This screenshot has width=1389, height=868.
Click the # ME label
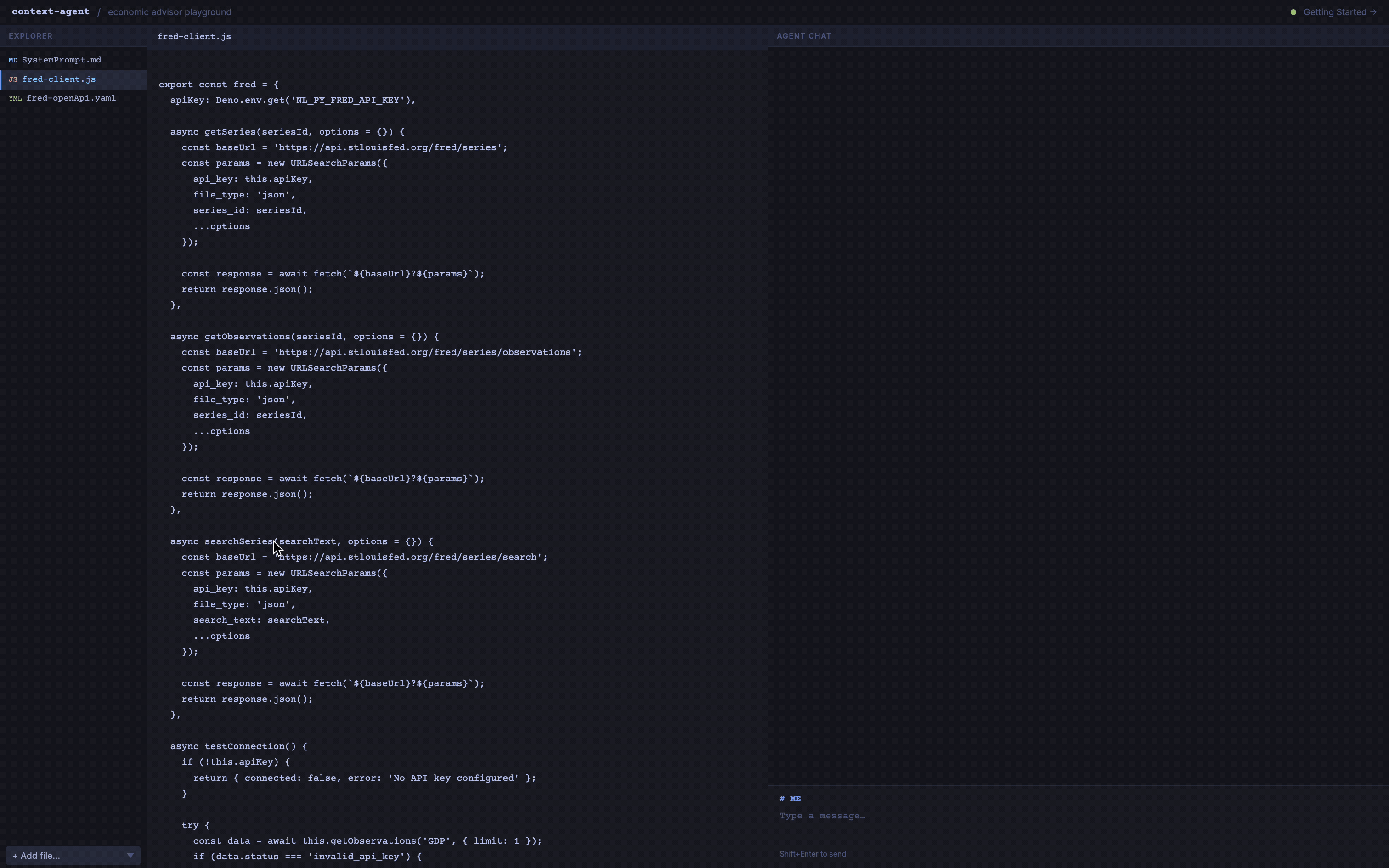[790, 799]
